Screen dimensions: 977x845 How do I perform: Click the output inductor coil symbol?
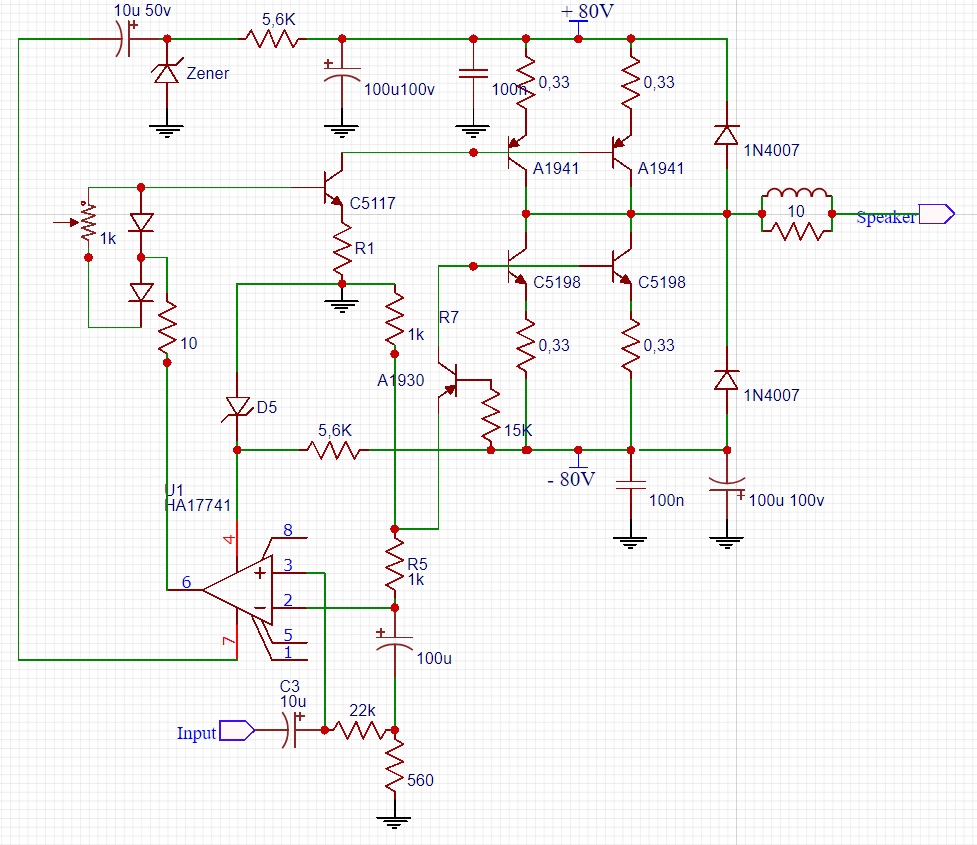[796, 195]
